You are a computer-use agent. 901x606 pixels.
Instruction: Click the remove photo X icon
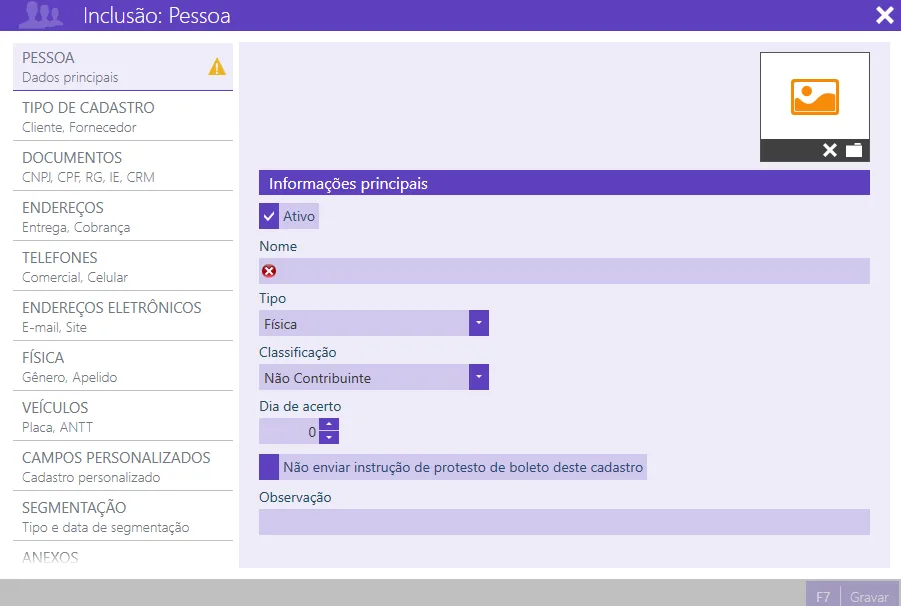point(830,150)
